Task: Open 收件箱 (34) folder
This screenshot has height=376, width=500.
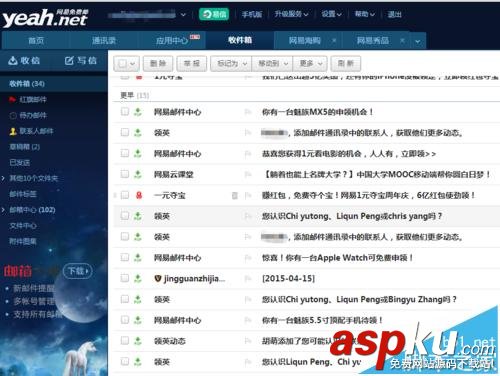Action: tap(53, 84)
